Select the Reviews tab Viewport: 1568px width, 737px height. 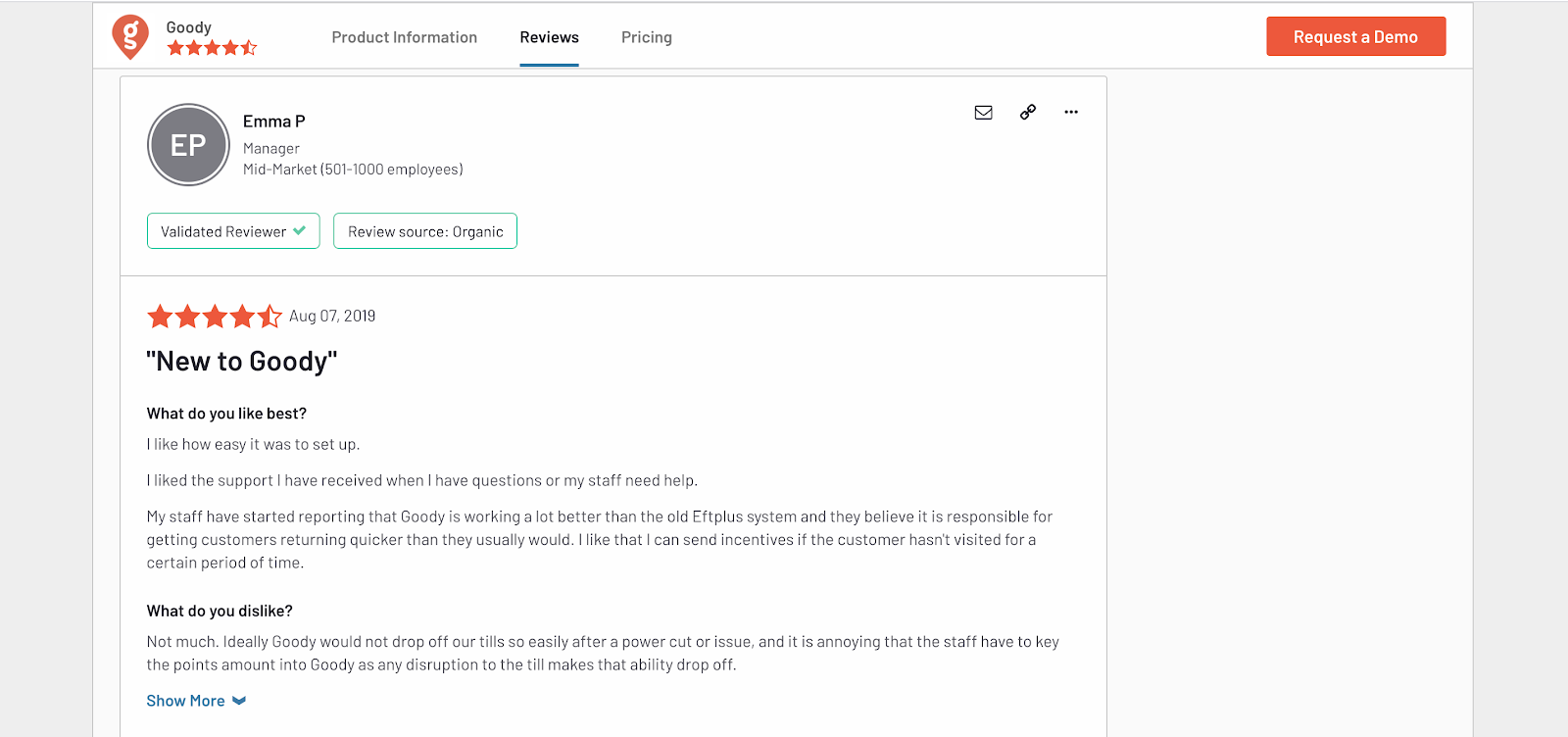click(x=549, y=37)
